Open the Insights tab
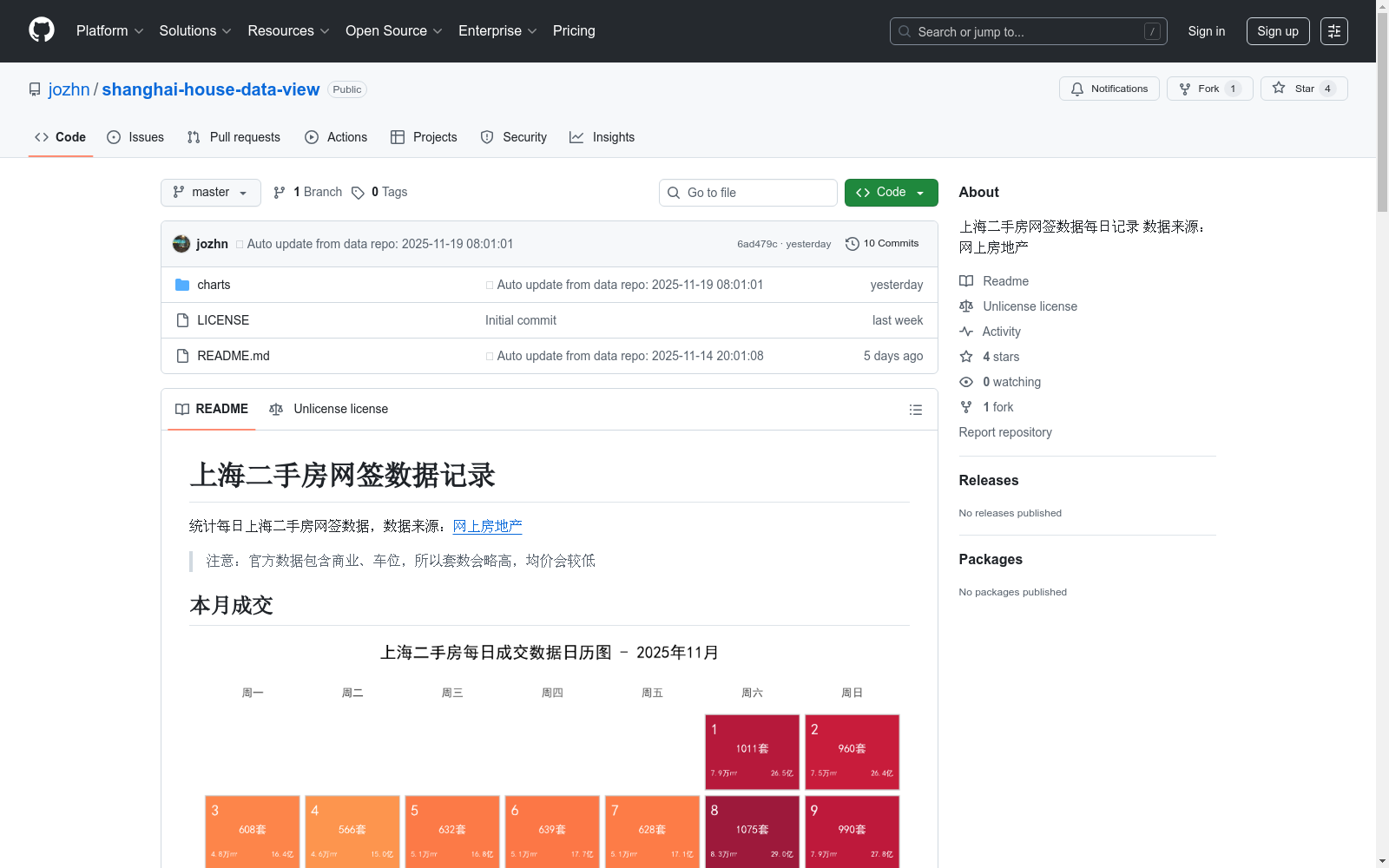The image size is (1389, 868). coord(602,137)
